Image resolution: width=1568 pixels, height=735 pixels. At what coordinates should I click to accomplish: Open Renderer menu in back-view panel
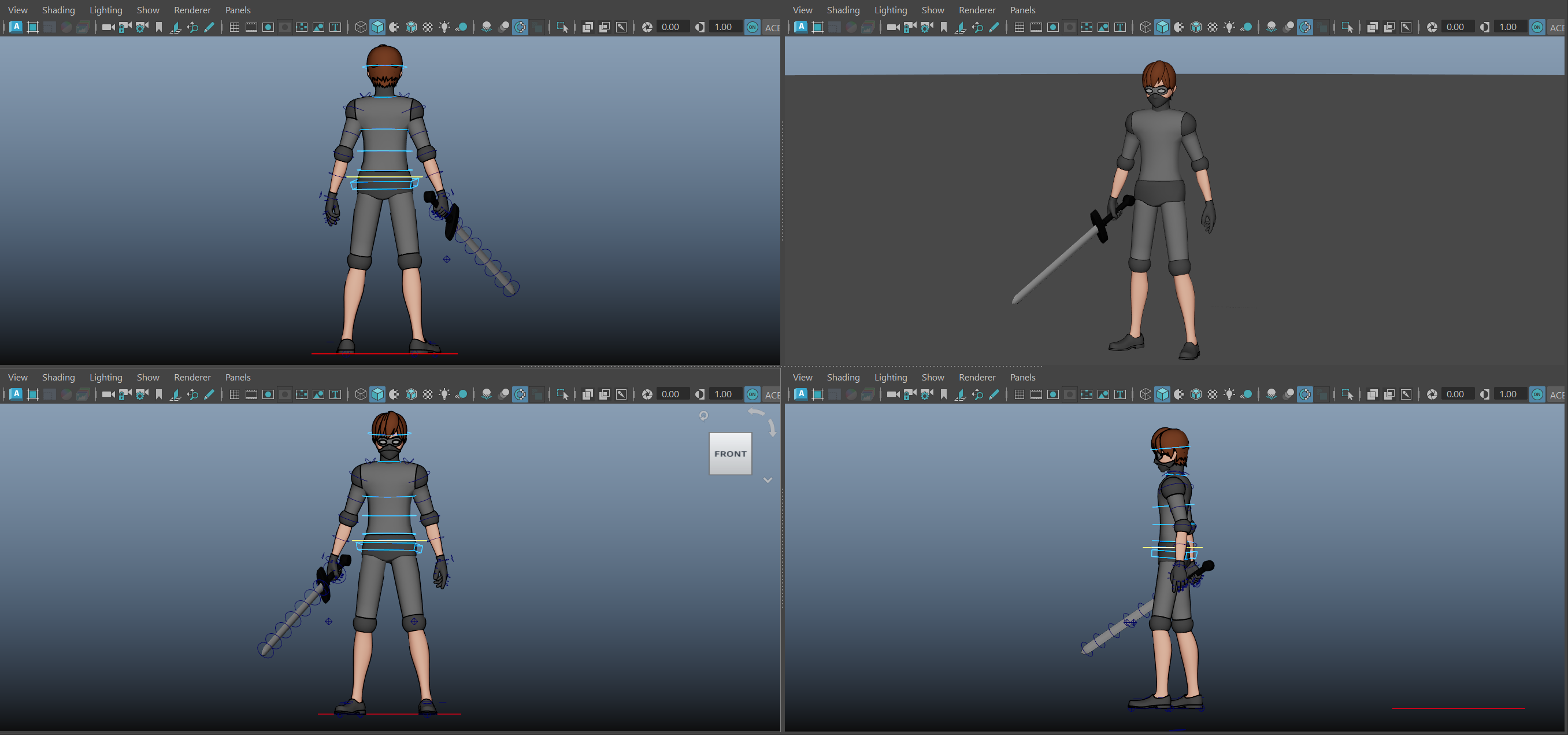coord(192,10)
